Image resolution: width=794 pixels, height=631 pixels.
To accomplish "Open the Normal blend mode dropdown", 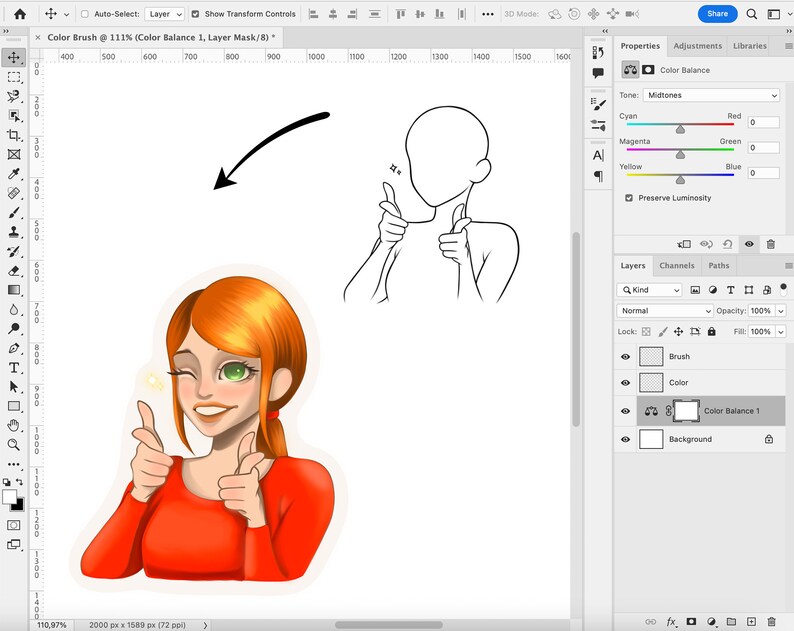I will (x=664, y=310).
